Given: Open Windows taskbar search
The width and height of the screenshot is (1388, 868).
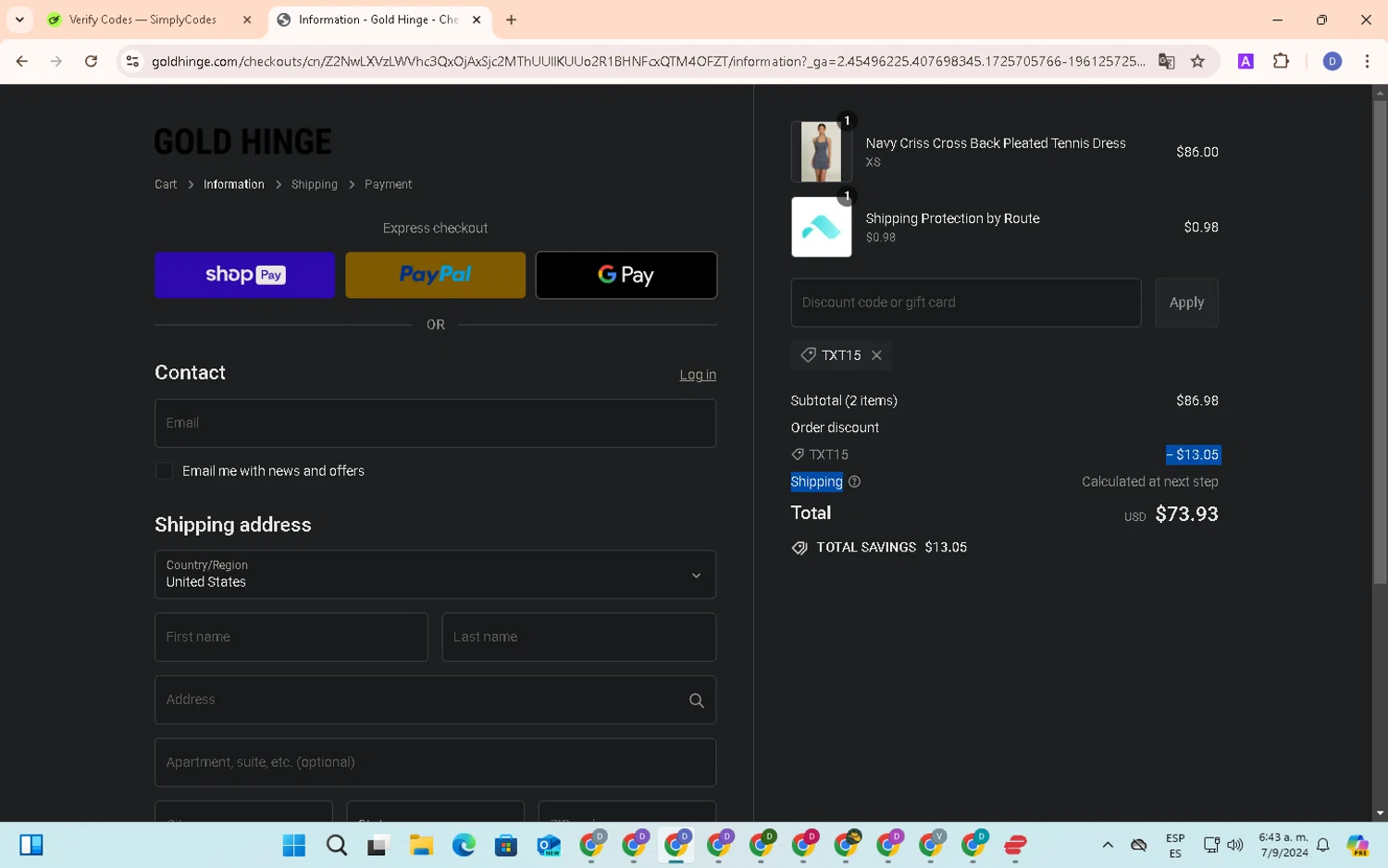Looking at the screenshot, I should coord(337,845).
